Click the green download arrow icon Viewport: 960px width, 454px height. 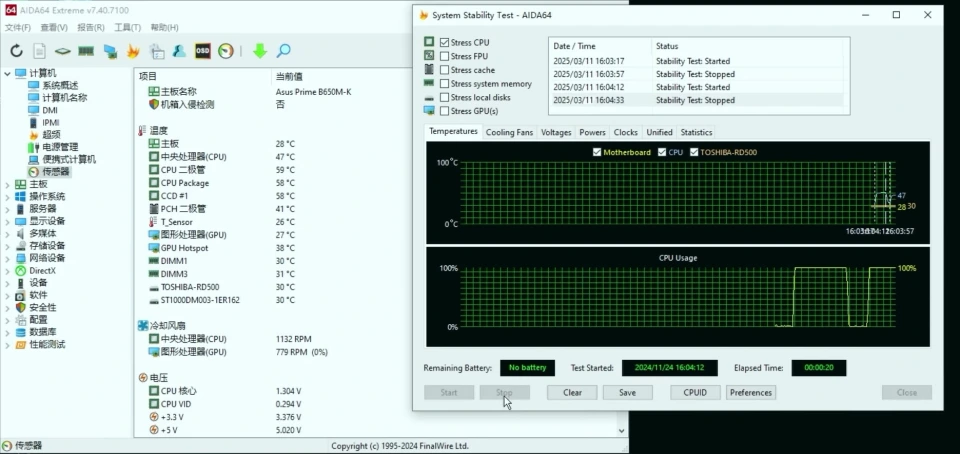point(260,50)
